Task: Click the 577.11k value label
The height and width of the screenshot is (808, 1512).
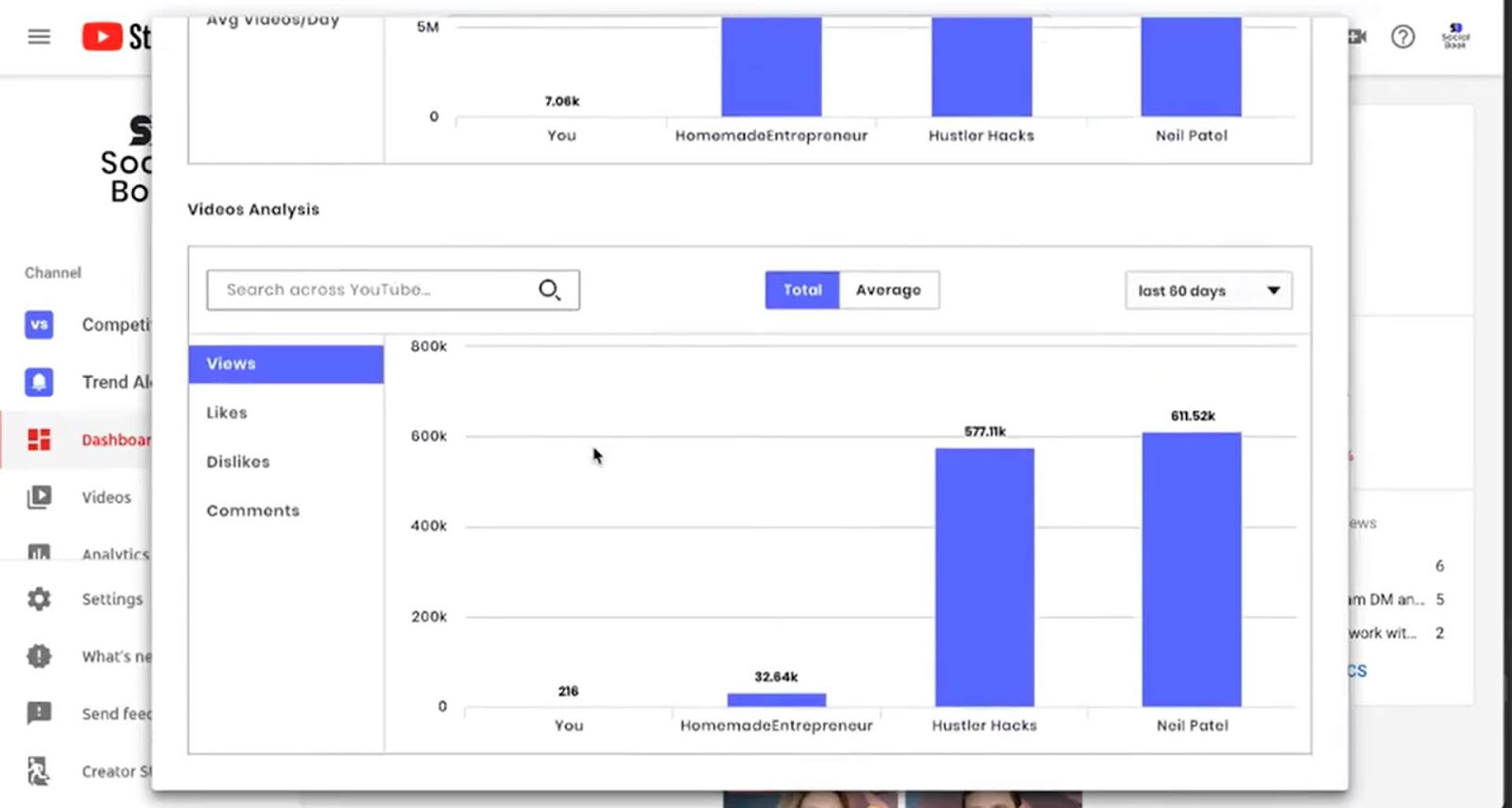Action: (x=985, y=431)
